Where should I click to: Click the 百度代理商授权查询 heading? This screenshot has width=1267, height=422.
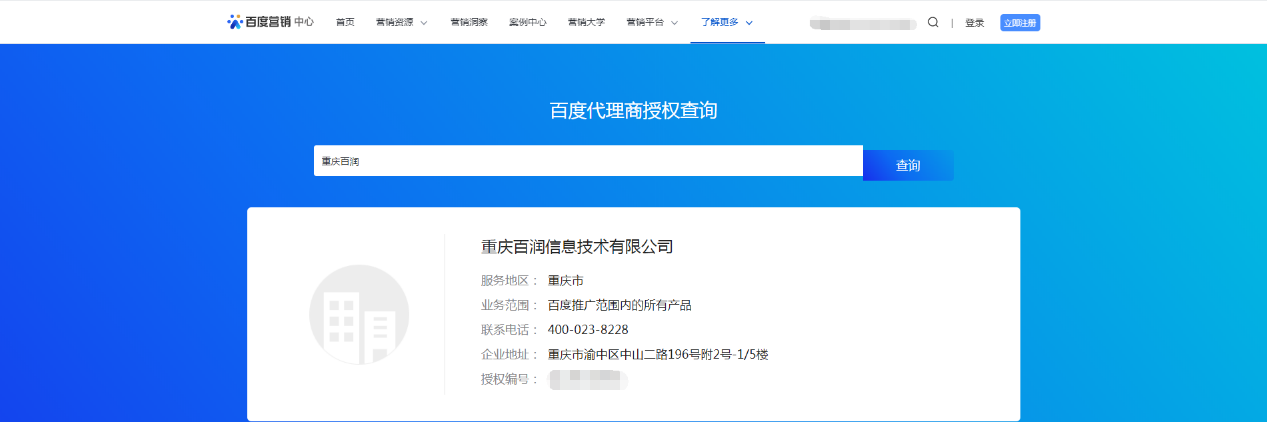(634, 111)
